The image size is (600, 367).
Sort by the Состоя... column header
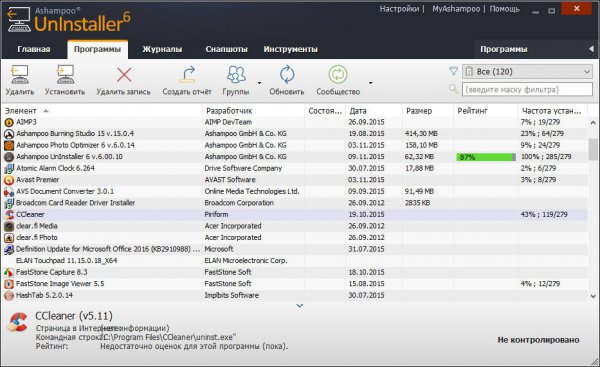click(x=325, y=111)
